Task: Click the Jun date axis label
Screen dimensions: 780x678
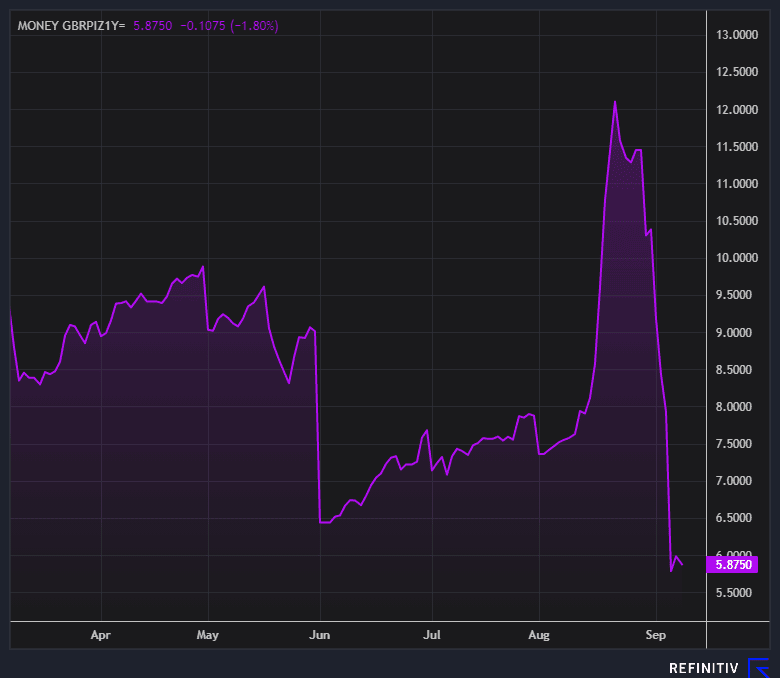Action: tap(320, 634)
